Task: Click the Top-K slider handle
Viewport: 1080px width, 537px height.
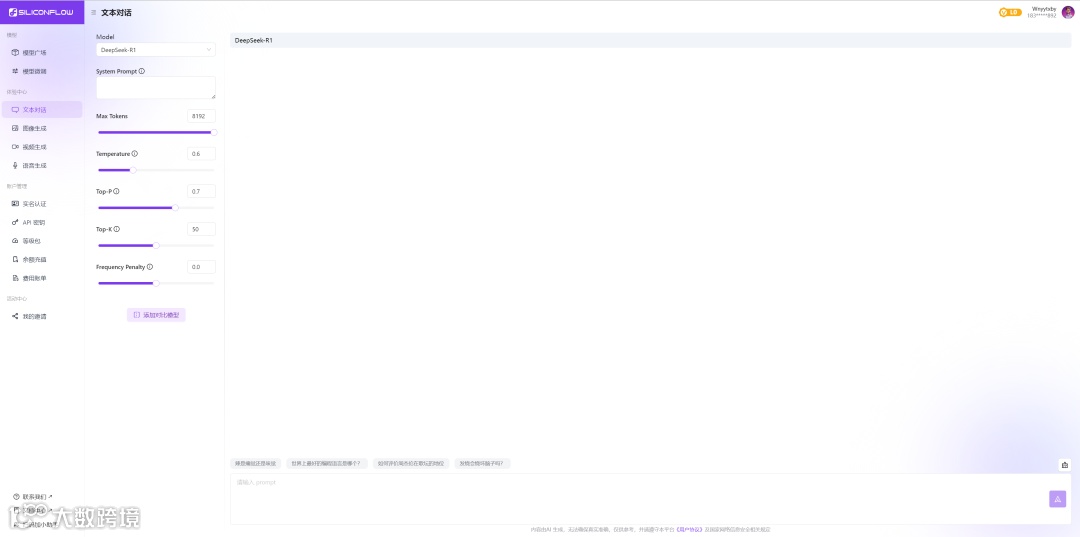Action: tap(156, 245)
